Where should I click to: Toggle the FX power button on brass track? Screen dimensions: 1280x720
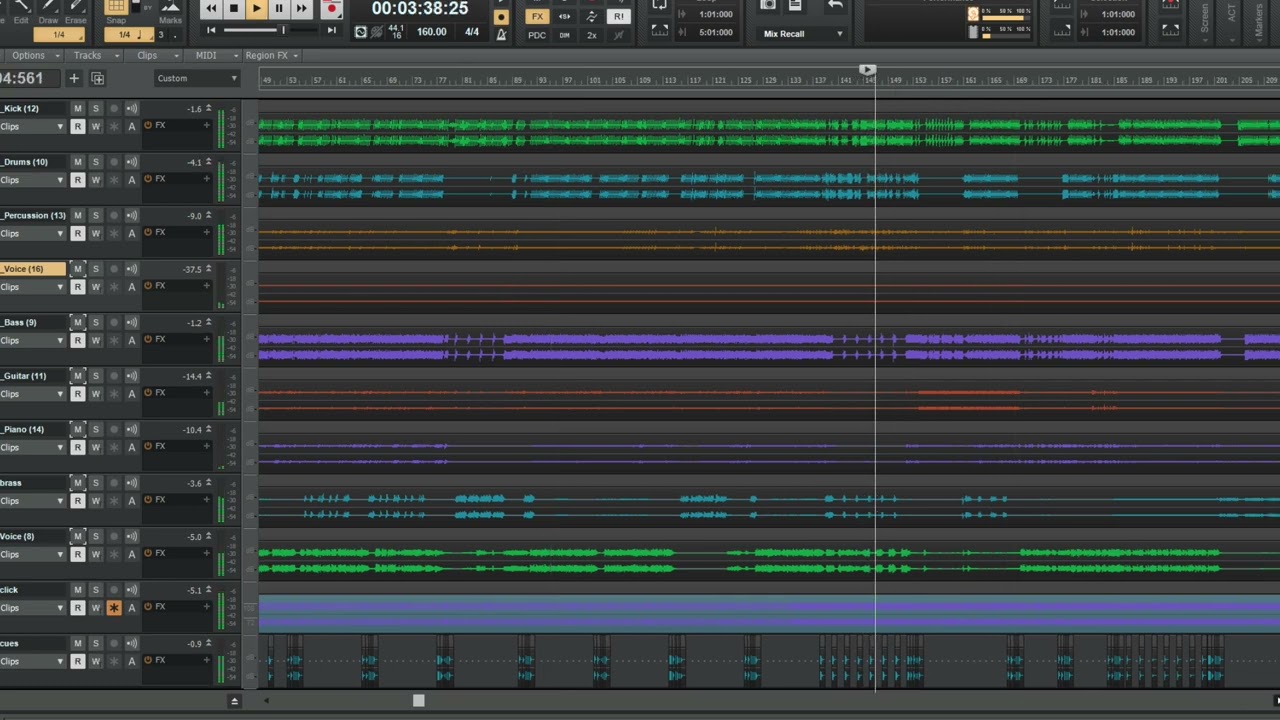point(148,500)
